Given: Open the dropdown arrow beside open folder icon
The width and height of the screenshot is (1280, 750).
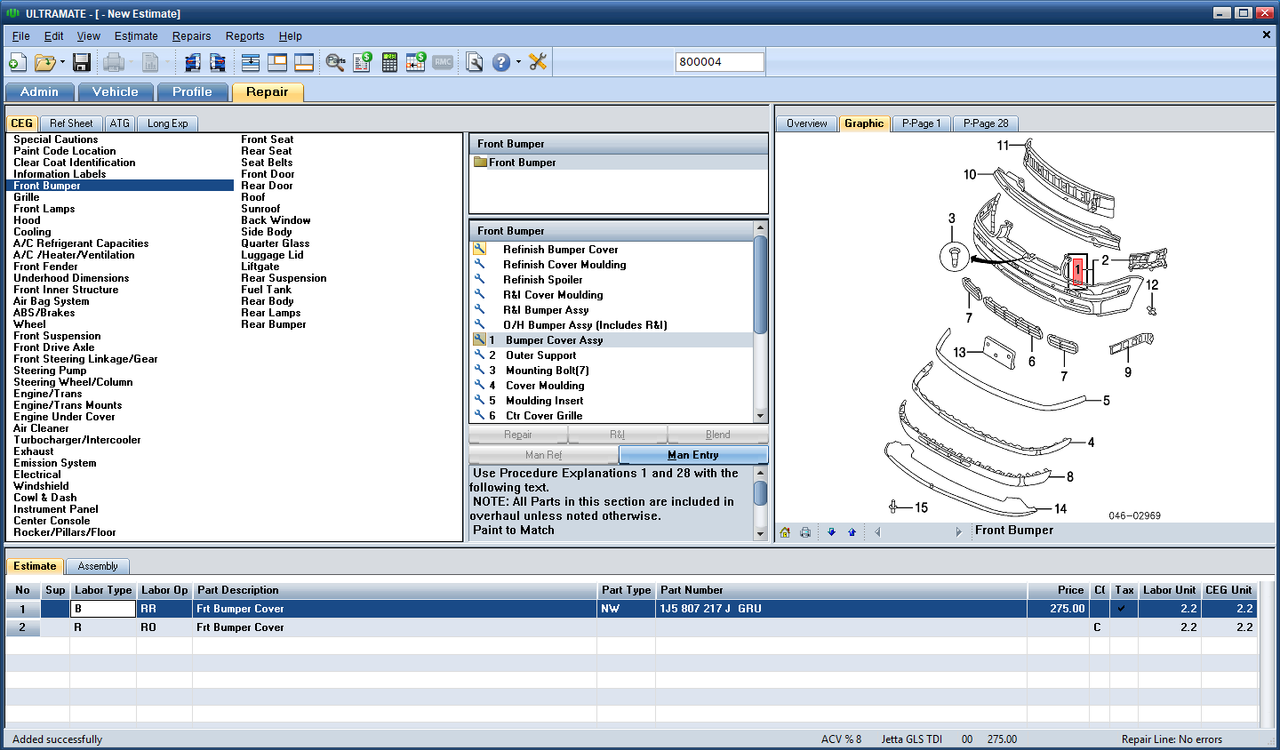Looking at the screenshot, I should pos(62,62).
